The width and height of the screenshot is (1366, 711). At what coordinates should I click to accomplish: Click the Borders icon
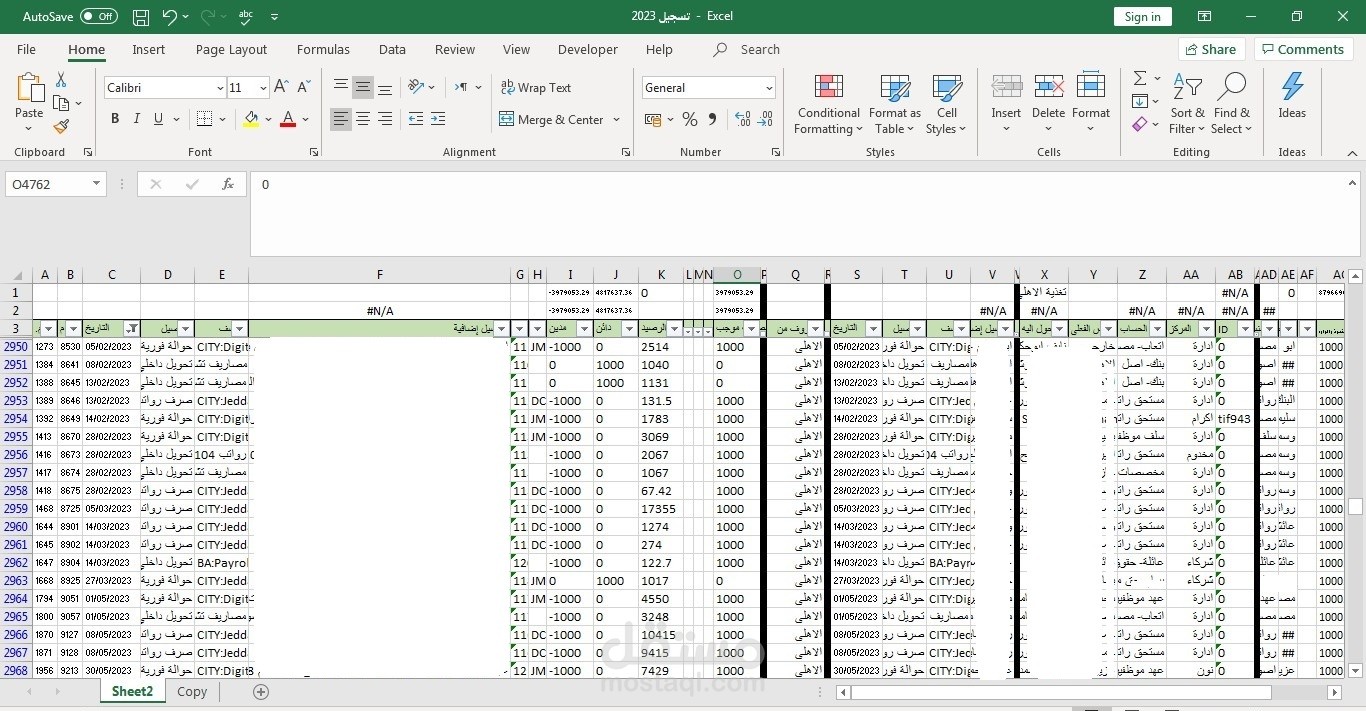pyautogui.click(x=204, y=119)
